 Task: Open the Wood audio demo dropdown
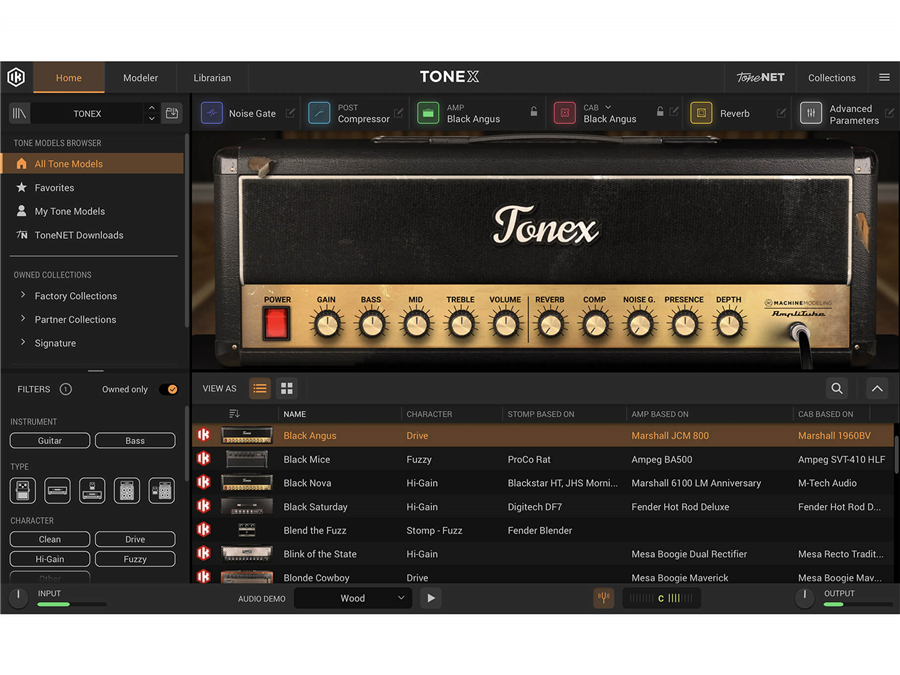[x=353, y=598]
